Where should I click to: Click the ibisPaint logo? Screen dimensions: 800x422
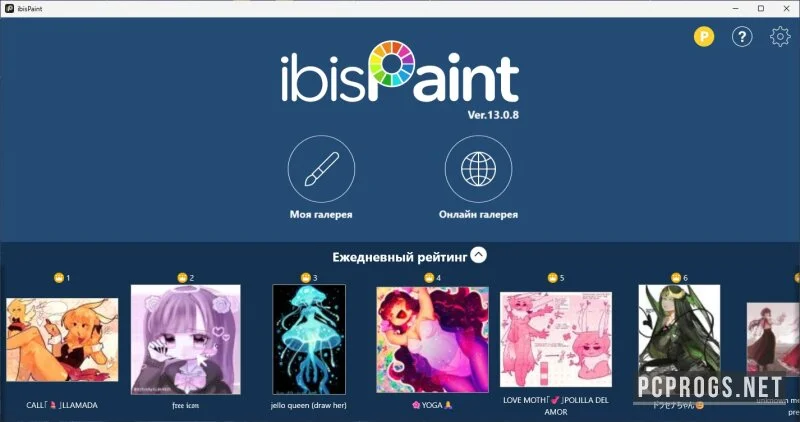pyautogui.click(x=399, y=71)
